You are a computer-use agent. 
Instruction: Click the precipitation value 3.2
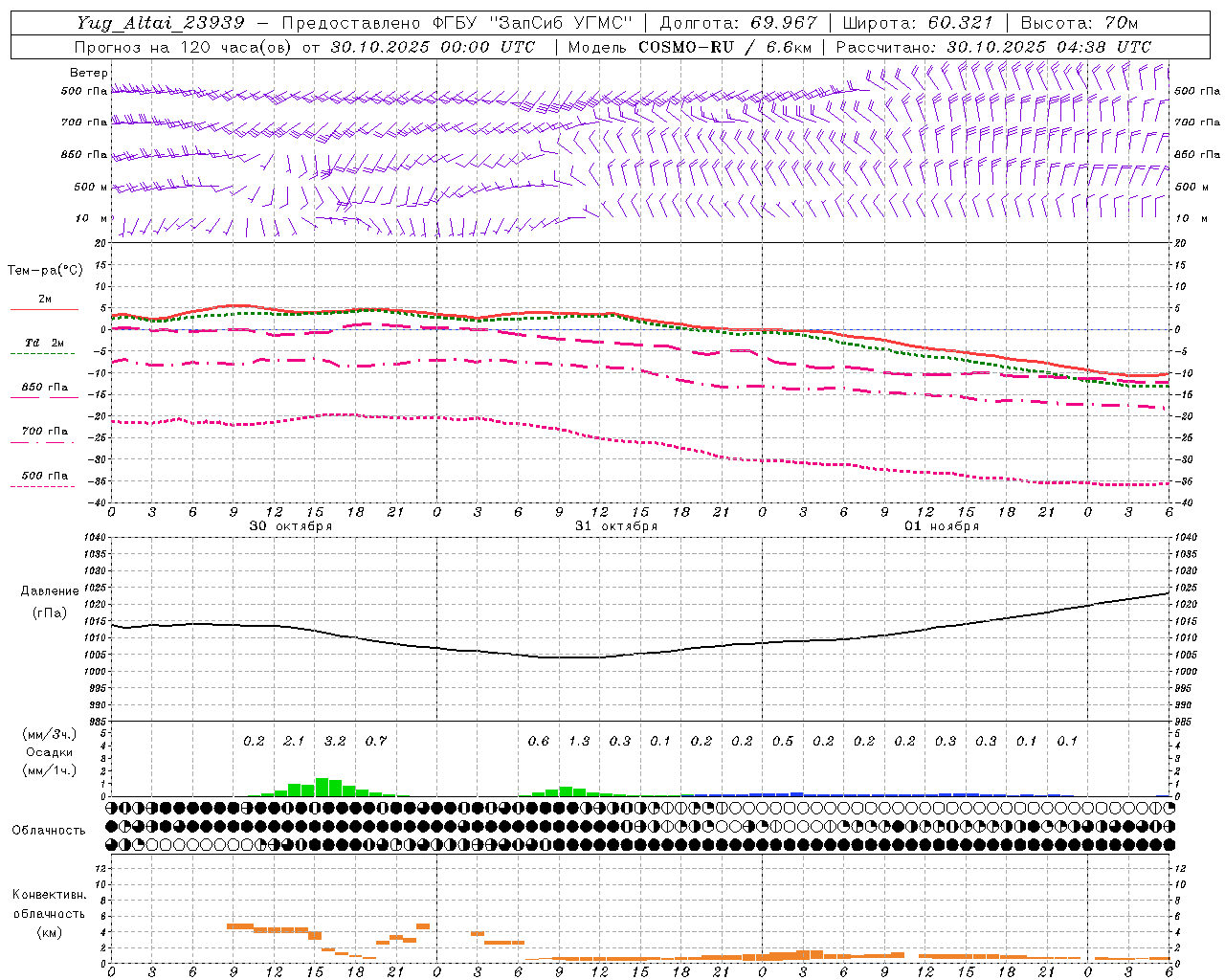point(335,742)
